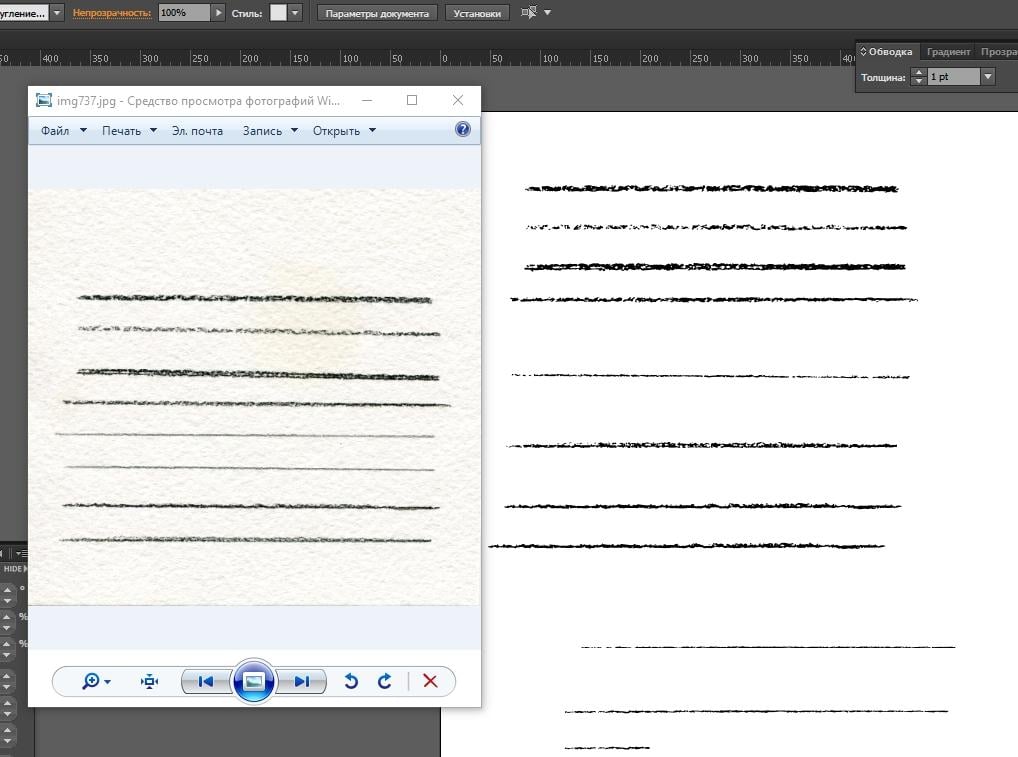Open the stroke weight dropdown arrow
The width and height of the screenshot is (1018, 757).
[987, 77]
